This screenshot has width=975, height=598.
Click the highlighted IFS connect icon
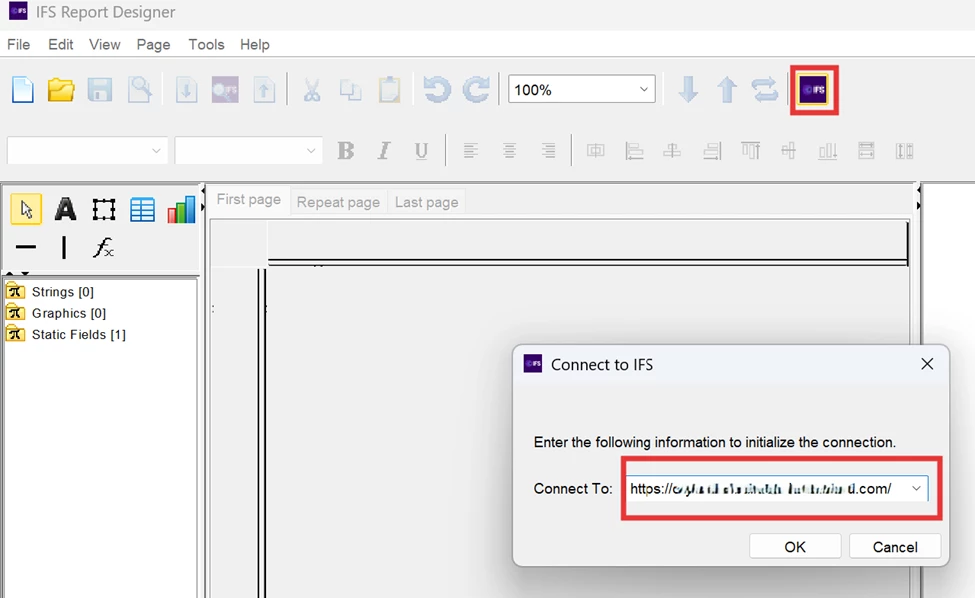pyautogui.click(x=814, y=90)
